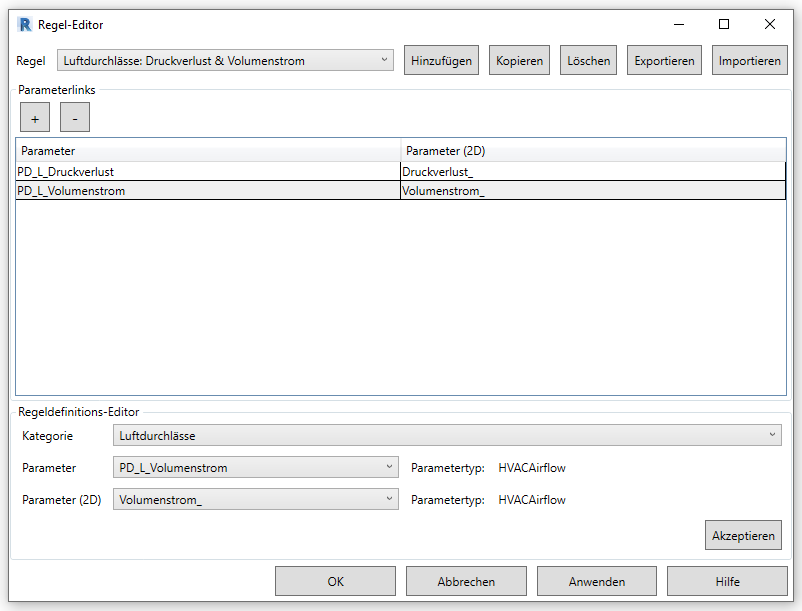Select the PD_L_Druckverlust table row
Image resolution: width=802 pixels, height=611 pixels.
[208, 171]
